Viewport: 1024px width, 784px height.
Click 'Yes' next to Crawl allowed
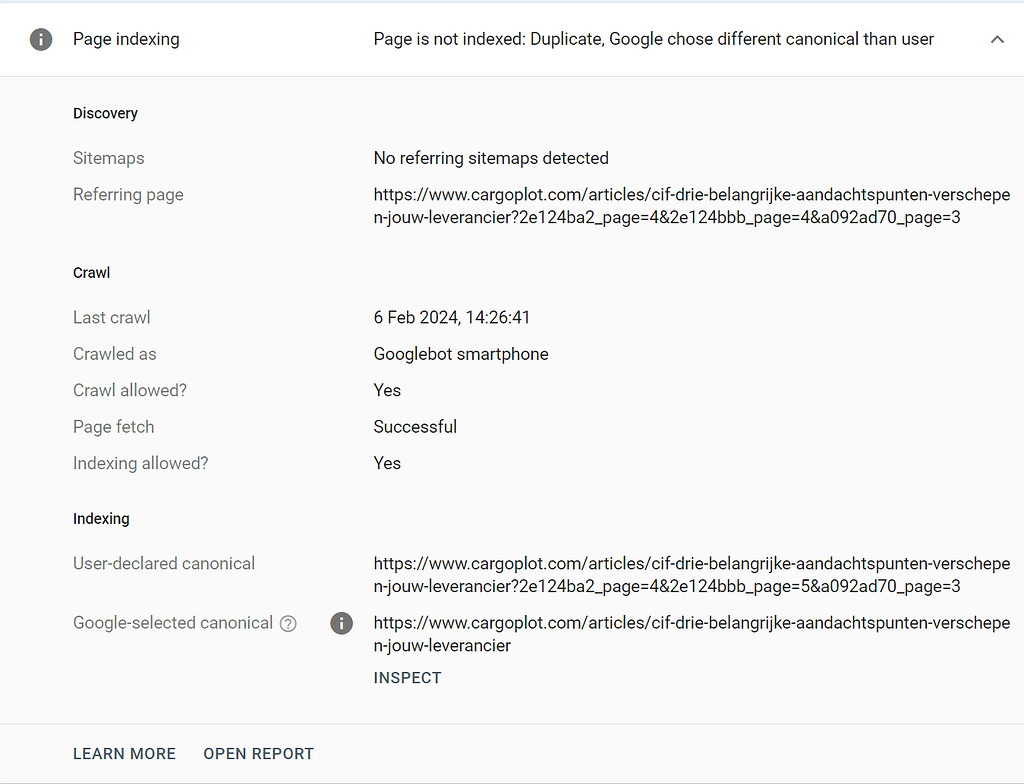[x=387, y=390]
